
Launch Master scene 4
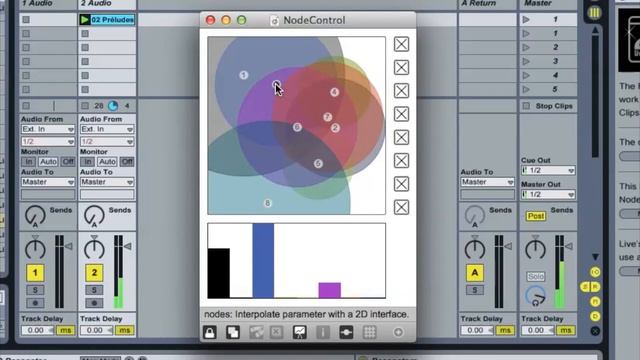[526, 76]
